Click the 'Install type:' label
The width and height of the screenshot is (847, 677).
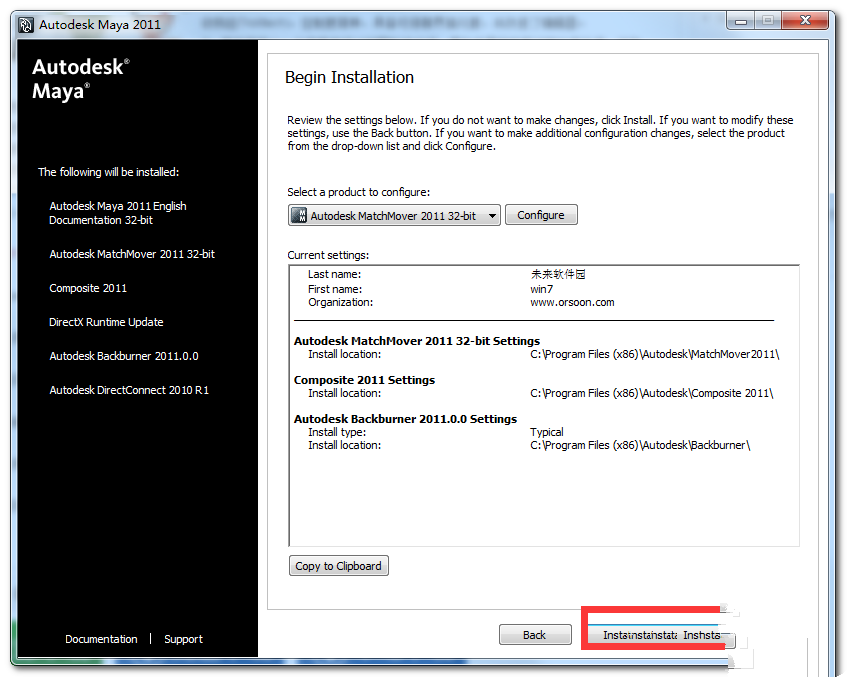tap(337, 432)
